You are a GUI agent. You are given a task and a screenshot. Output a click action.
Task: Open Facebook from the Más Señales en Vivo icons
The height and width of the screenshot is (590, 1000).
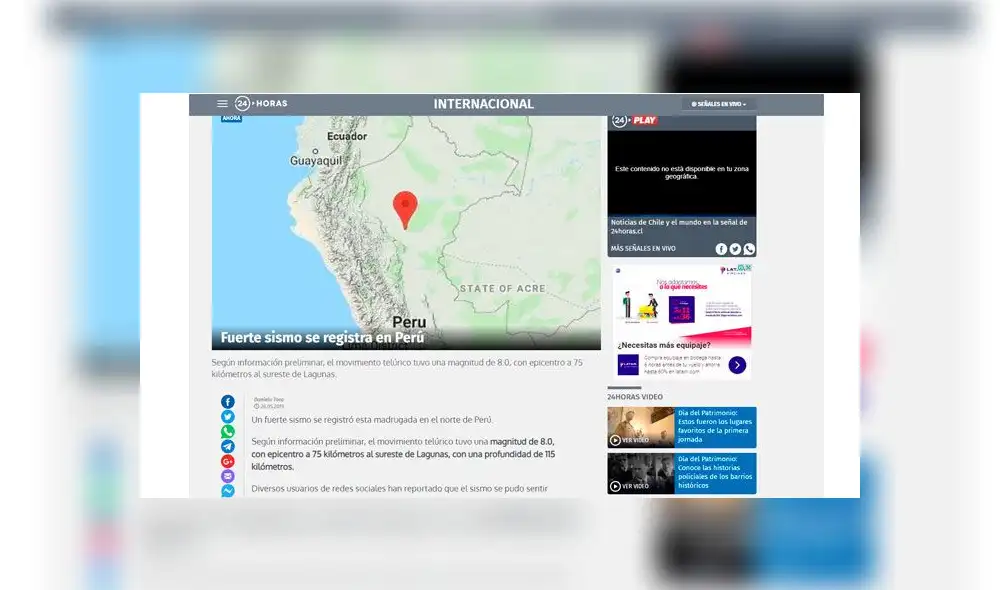[722, 248]
